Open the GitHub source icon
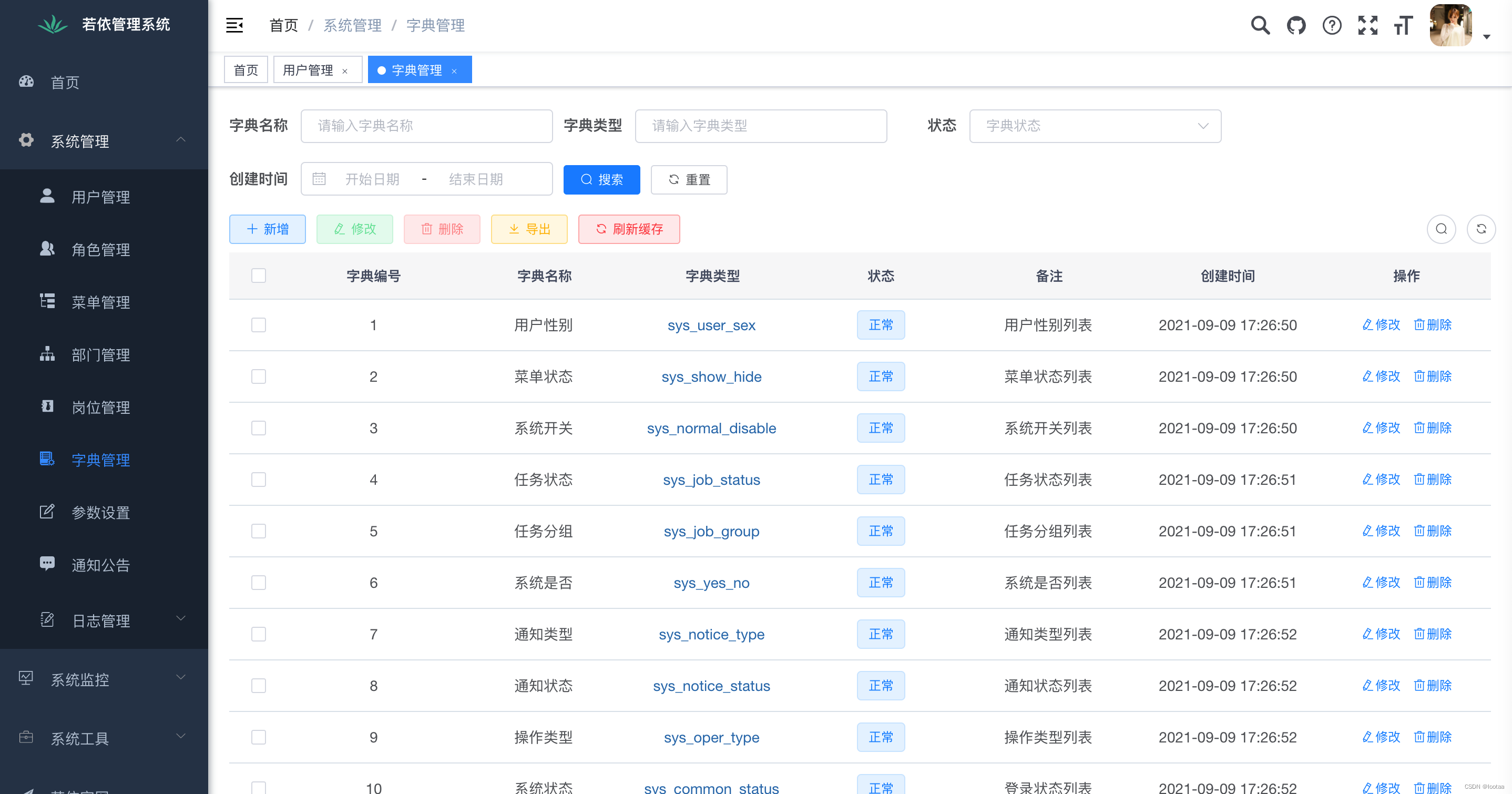Screen dimensions: 1512x794 [x=1295, y=25]
